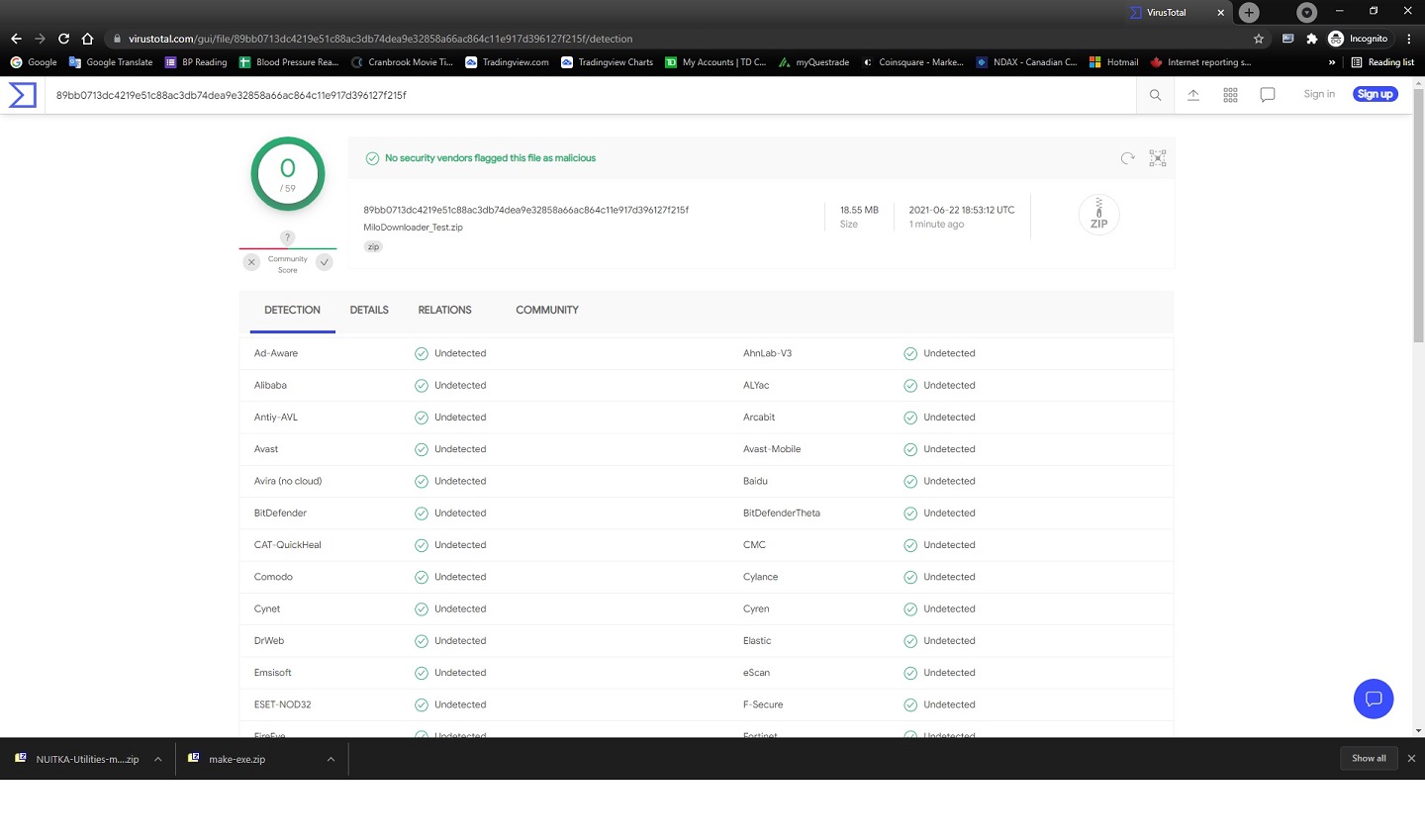This screenshot has width=1425, height=840.
Task: Click the AhnLab-V3 vendor name
Action: click(767, 353)
